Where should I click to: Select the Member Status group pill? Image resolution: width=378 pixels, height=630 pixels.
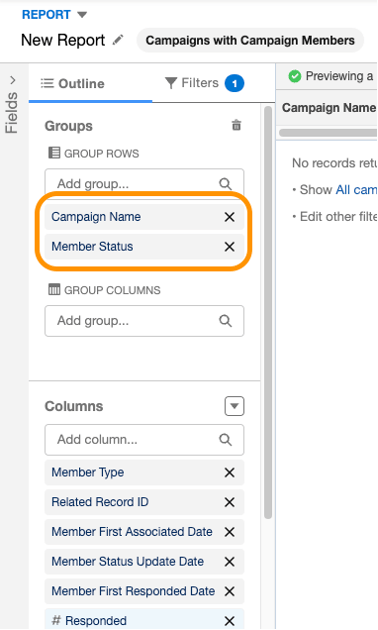[144, 246]
